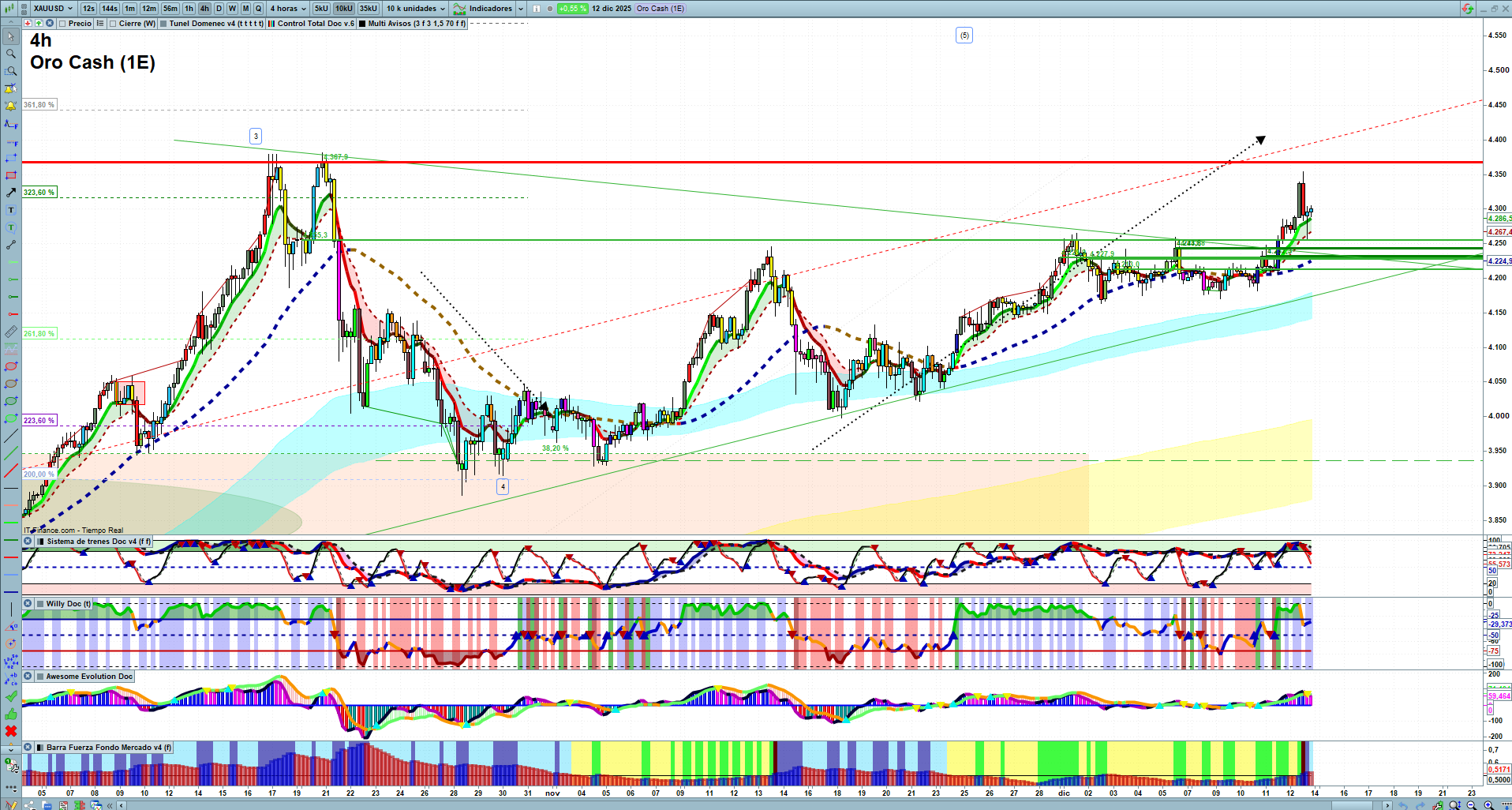Select the brown ellipse drawing tool

pos(11,384)
